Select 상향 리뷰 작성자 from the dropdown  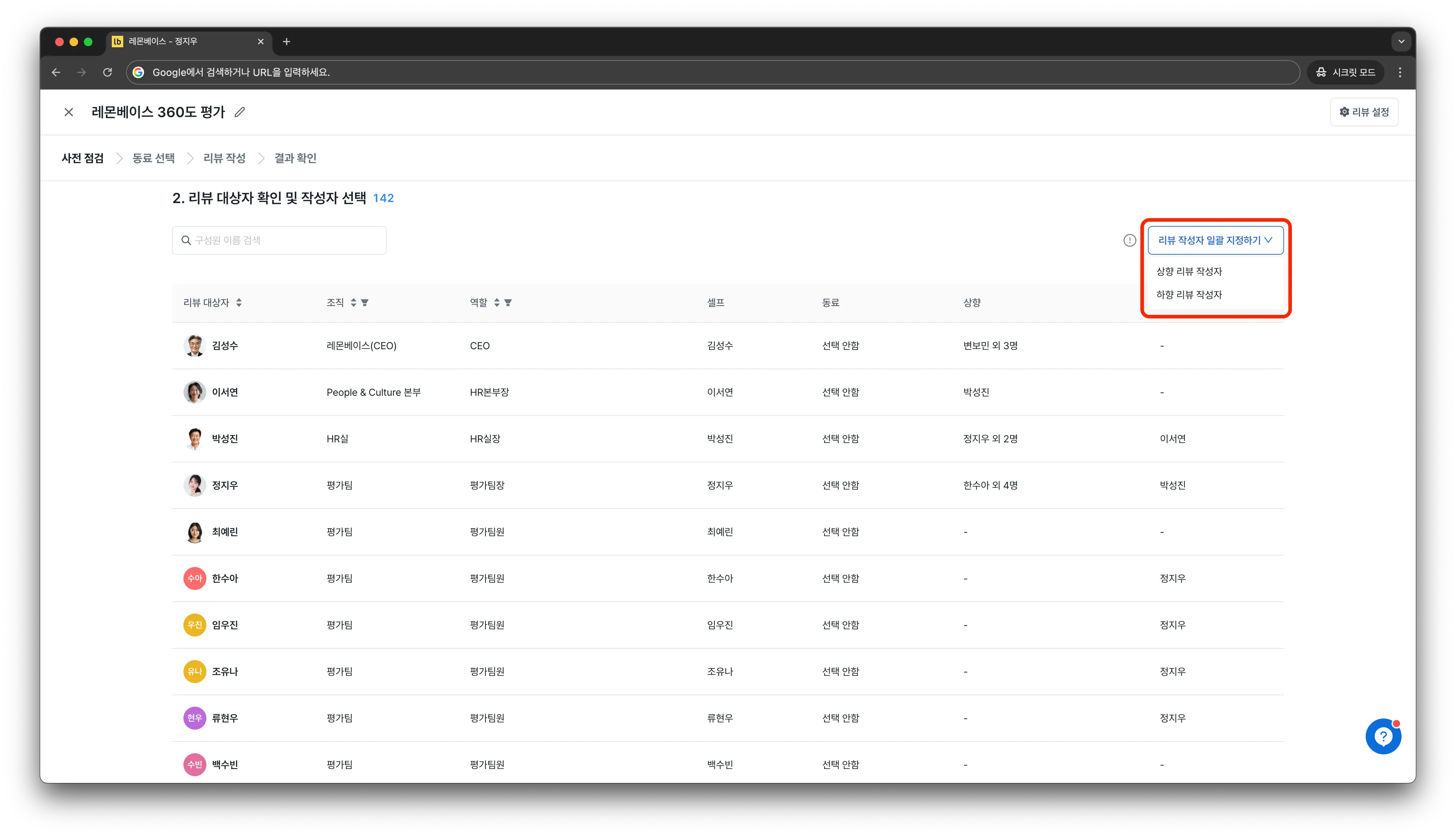[x=1189, y=271]
